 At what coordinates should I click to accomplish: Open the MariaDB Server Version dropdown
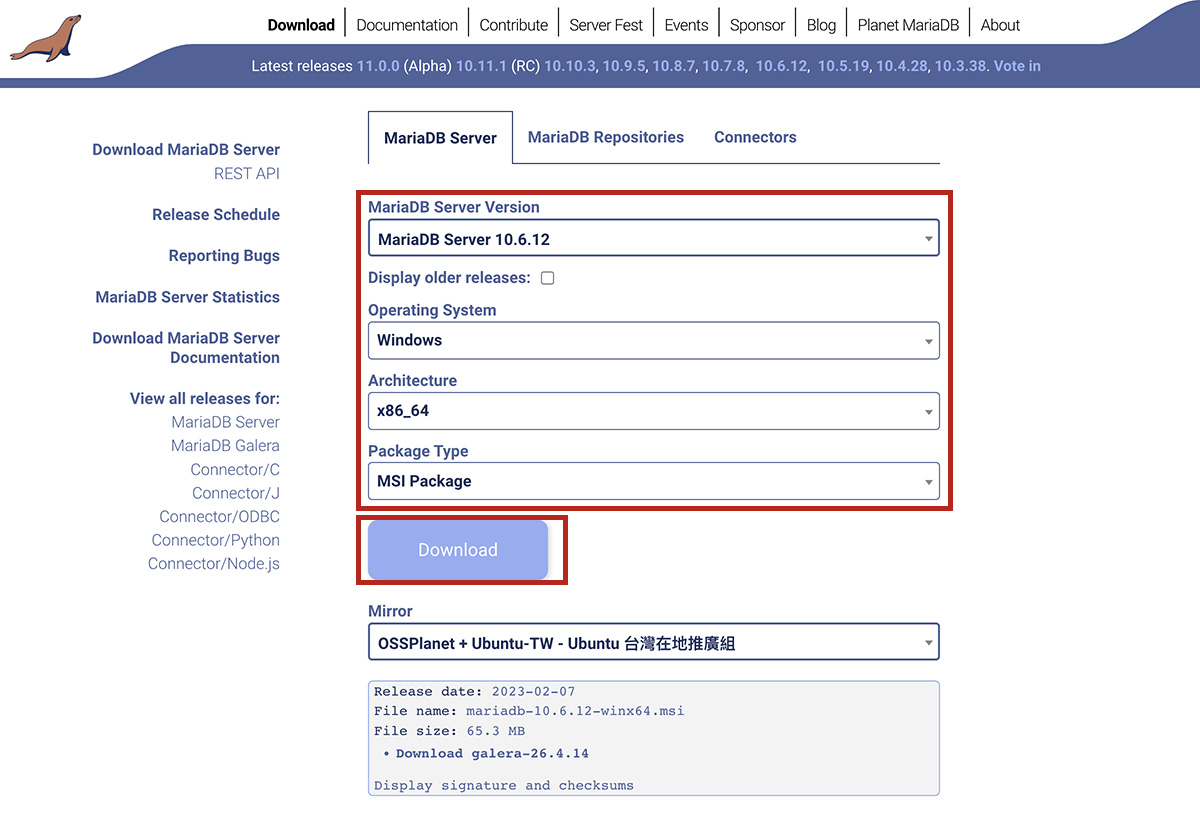pyautogui.click(x=654, y=239)
